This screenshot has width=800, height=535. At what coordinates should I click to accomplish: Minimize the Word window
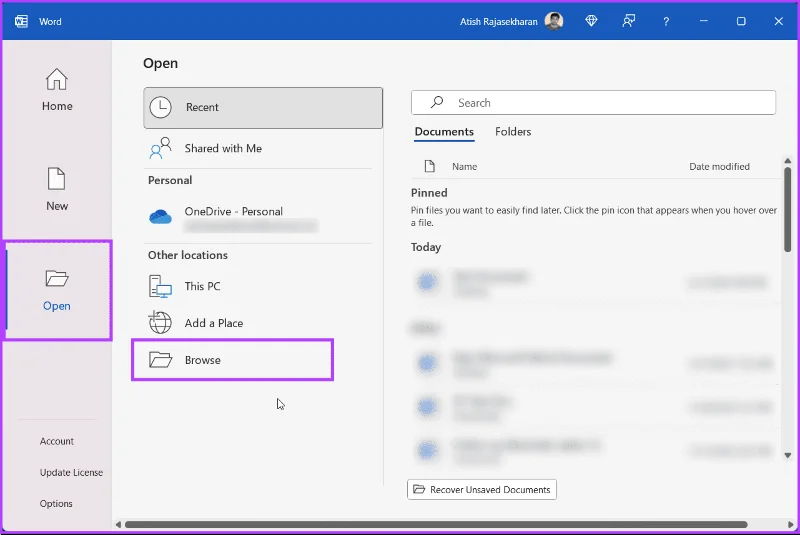pos(704,21)
